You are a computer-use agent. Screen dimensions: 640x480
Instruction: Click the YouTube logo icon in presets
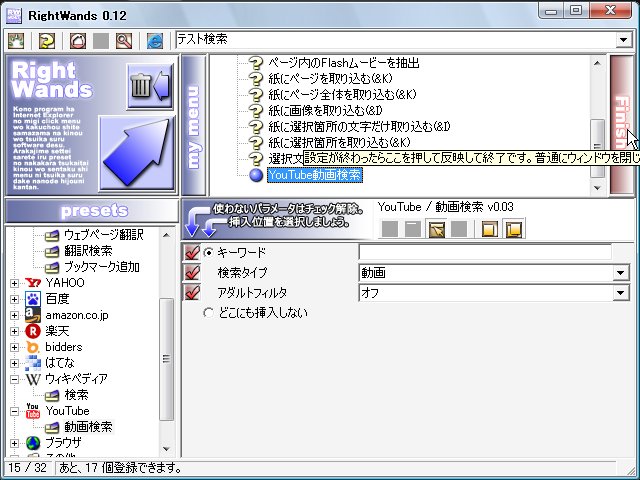33,411
